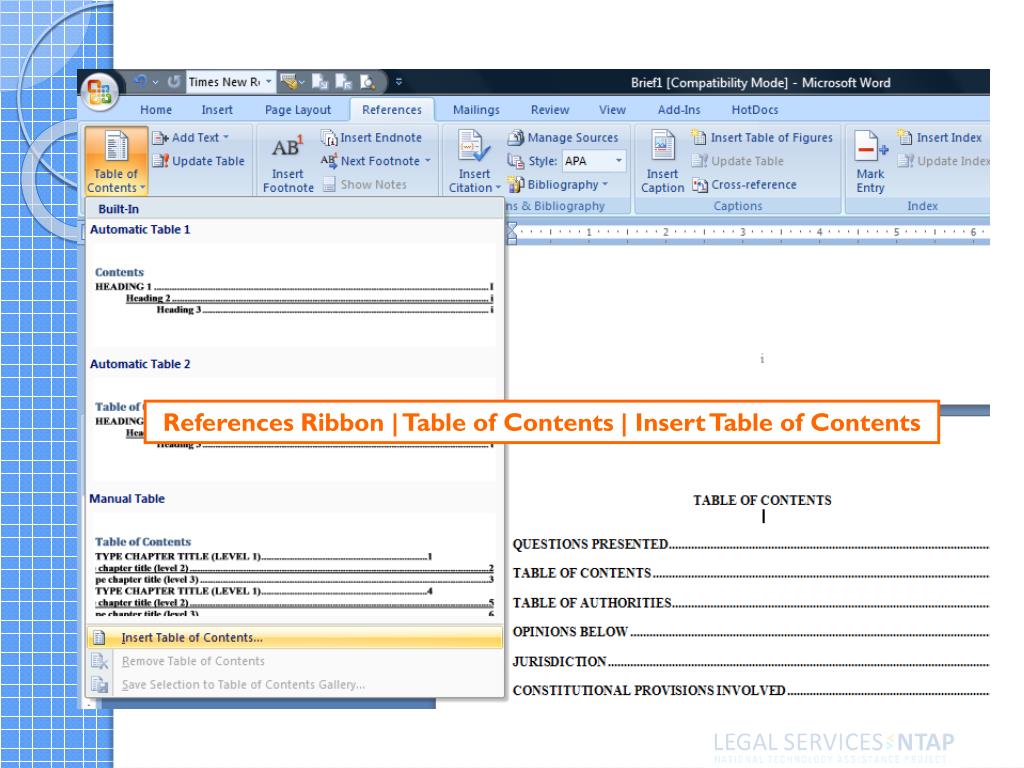Click the Bibliography icon
Viewport: 1024px width, 768px height.
(x=516, y=185)
